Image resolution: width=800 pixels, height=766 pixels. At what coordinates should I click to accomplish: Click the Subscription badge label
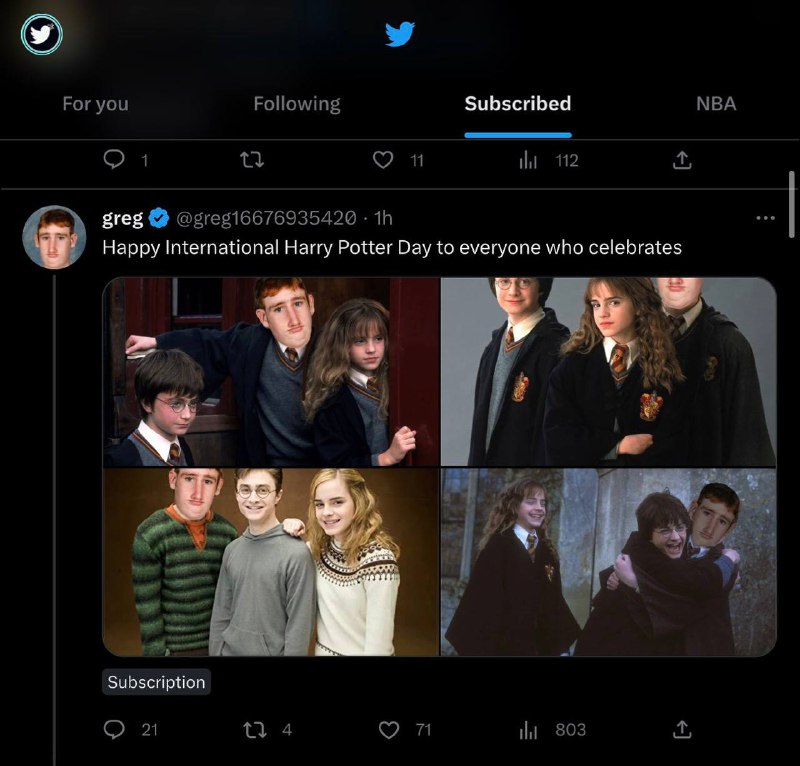[x=156, y=682]
